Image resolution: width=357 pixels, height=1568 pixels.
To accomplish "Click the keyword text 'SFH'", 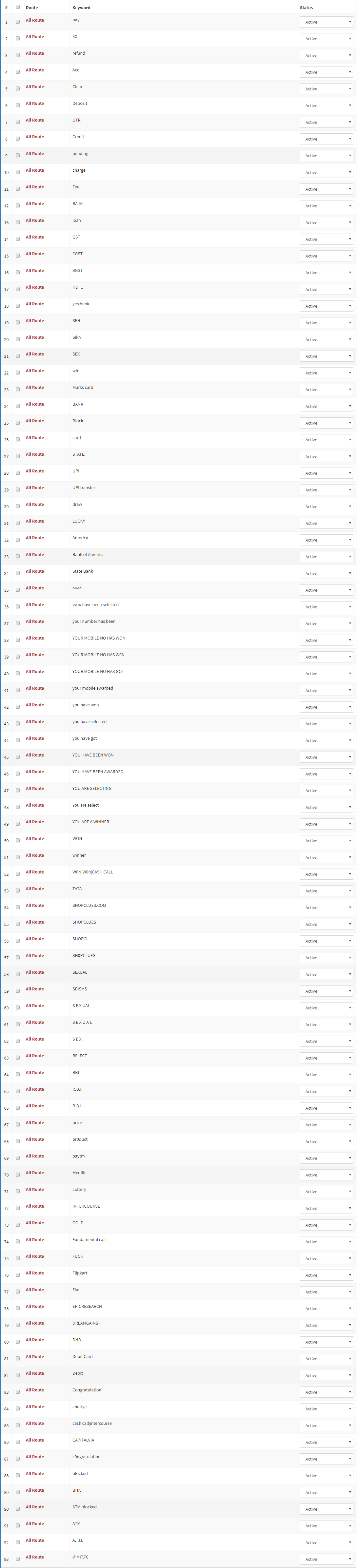I will point(76,321).
